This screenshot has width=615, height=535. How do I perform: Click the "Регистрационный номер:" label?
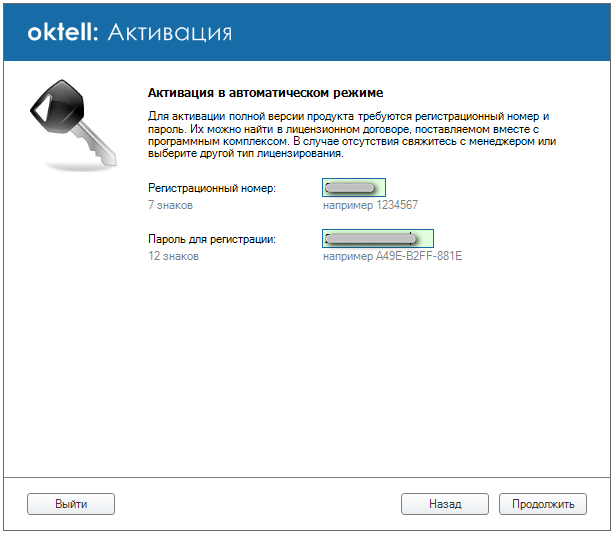point(211,187)
